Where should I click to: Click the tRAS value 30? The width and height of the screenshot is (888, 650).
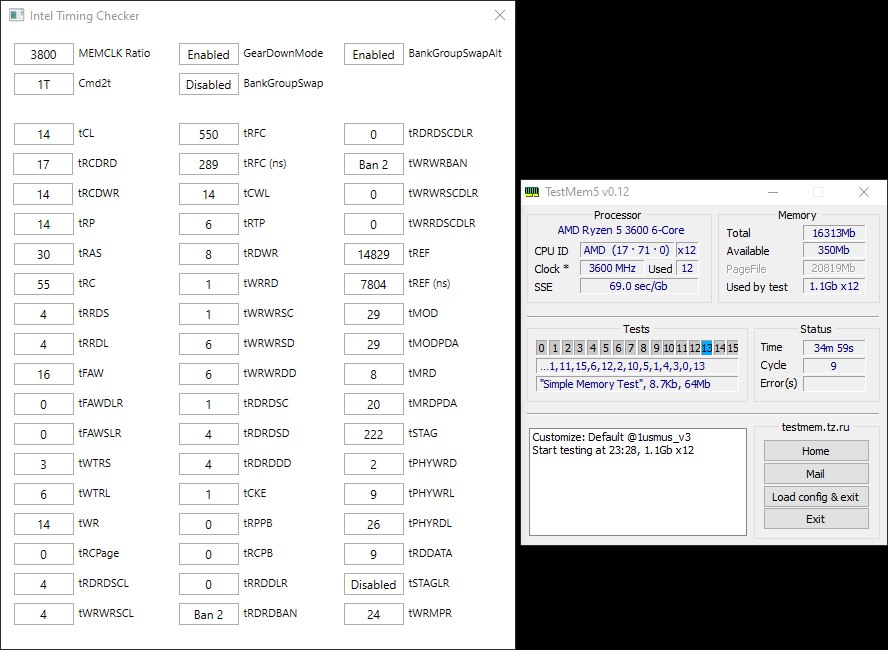pos(44,254)
